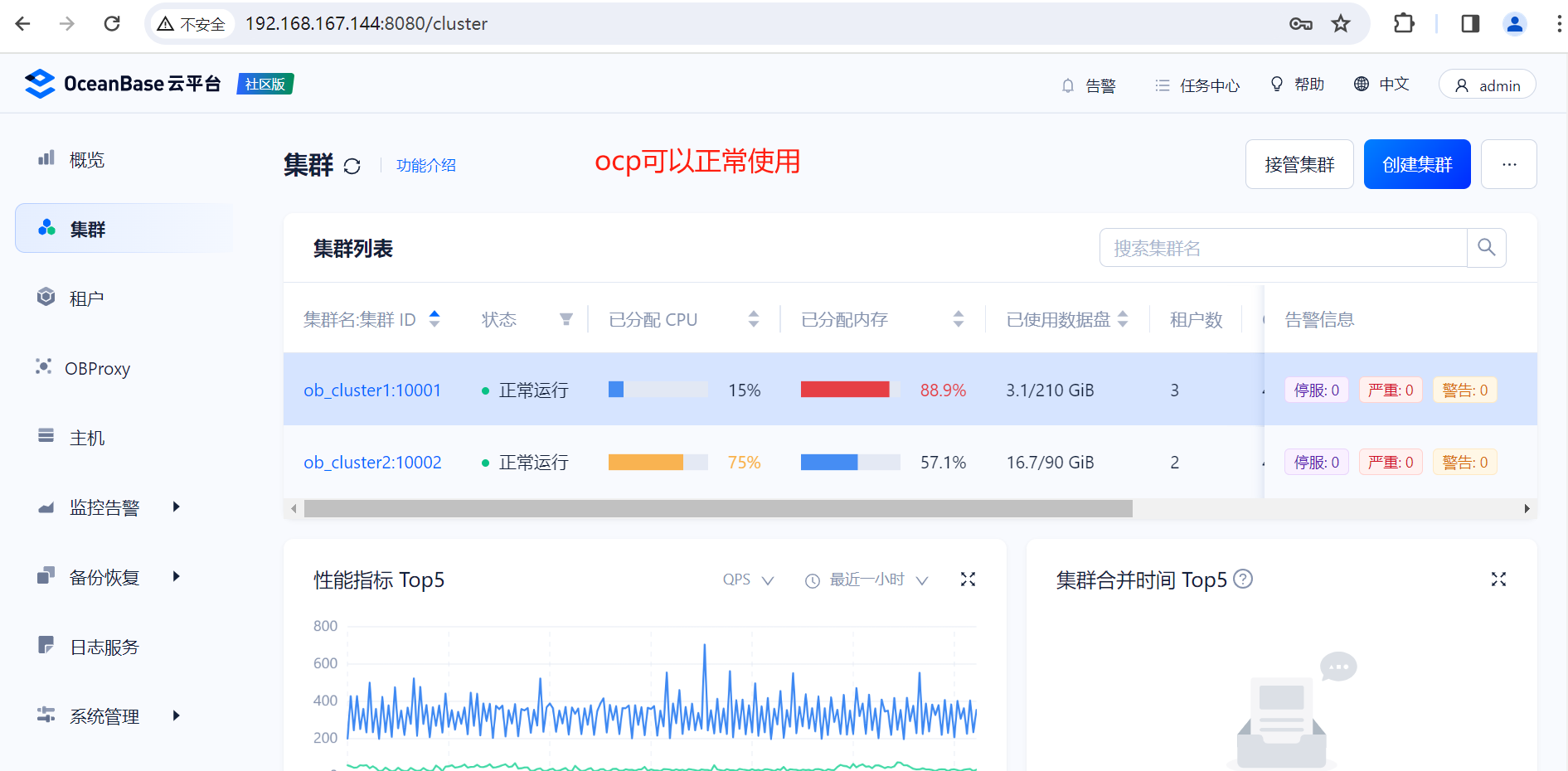Click the 警告: 0 tag for ob_cluster1

[x=1465, y=390]
